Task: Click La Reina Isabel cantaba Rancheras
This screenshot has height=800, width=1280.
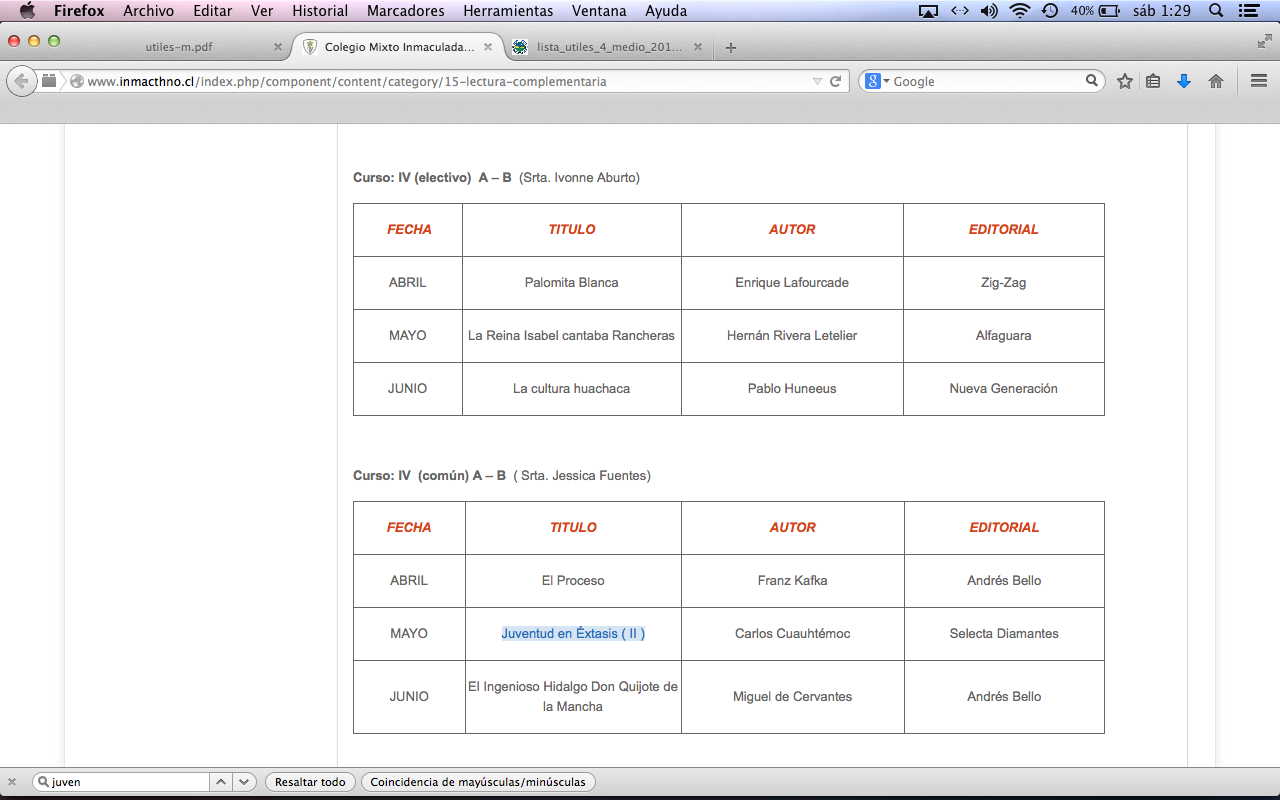Action: tap(572, 336)
